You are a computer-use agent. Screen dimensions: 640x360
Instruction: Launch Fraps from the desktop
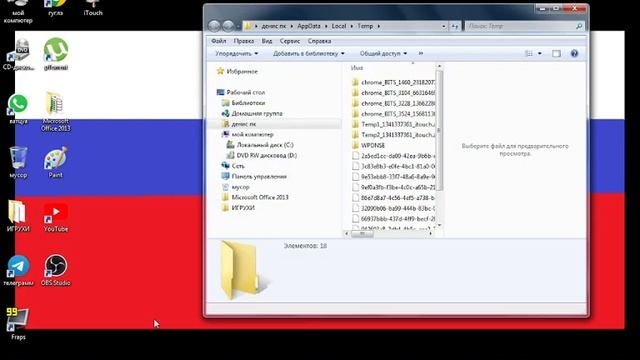coord(18,324)
